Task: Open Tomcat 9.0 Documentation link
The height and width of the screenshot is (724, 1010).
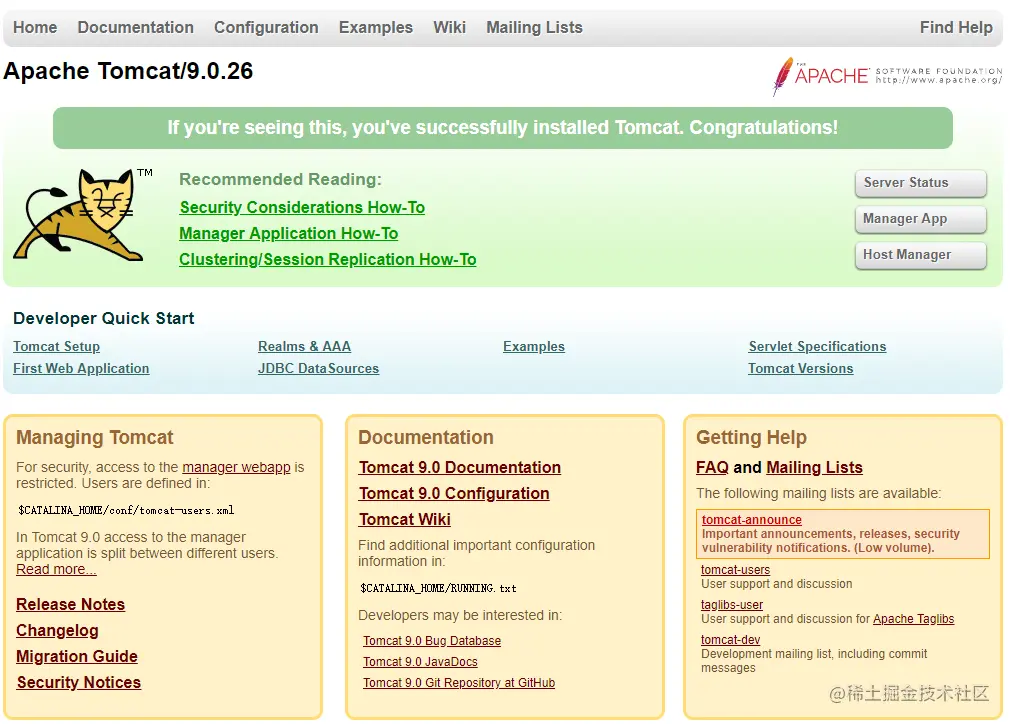Action: [x=460, y=468]
